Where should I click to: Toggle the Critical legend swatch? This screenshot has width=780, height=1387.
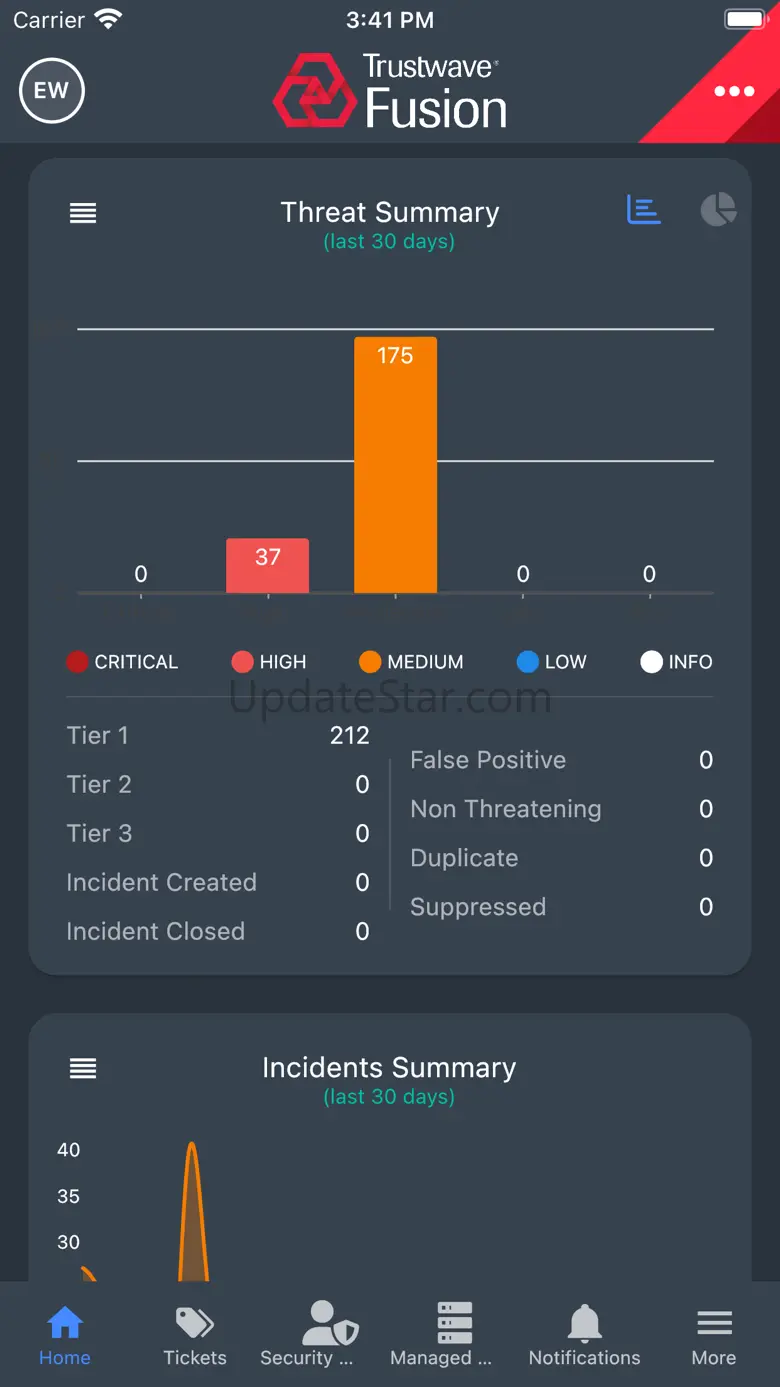tap(78, 662)
